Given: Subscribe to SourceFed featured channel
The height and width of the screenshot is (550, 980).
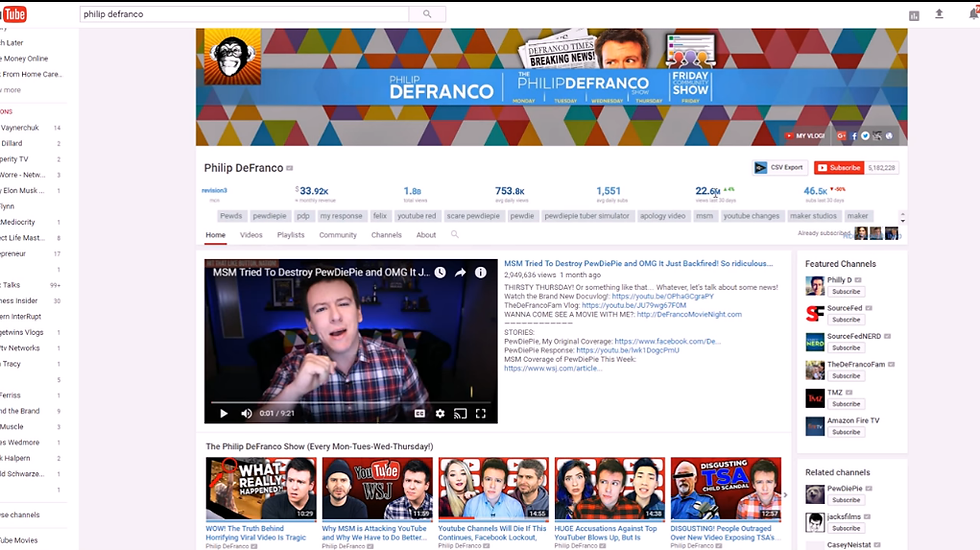Looking at the screenshot, I should 846,319.
